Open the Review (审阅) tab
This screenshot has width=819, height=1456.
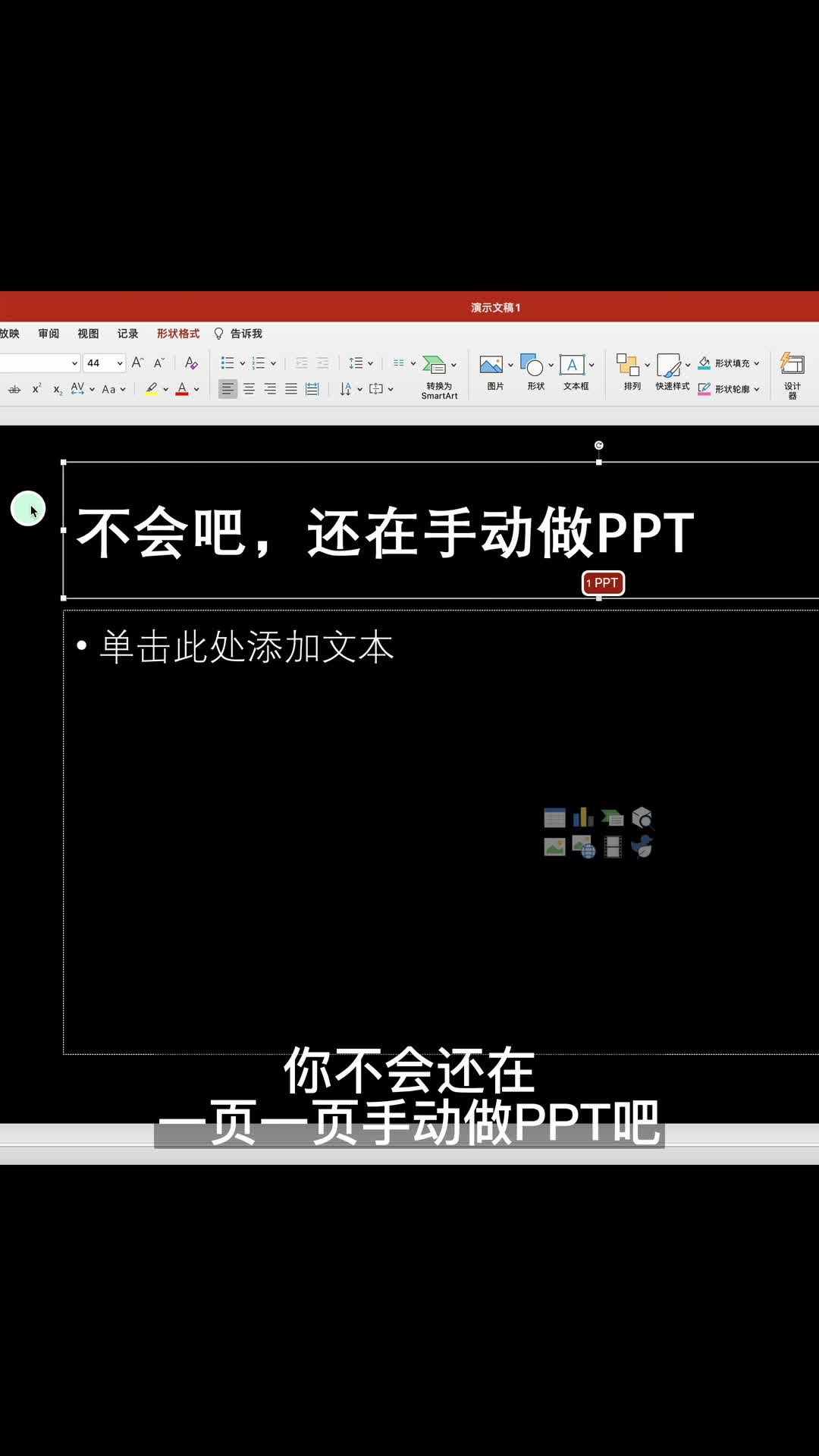pos(49,334)
